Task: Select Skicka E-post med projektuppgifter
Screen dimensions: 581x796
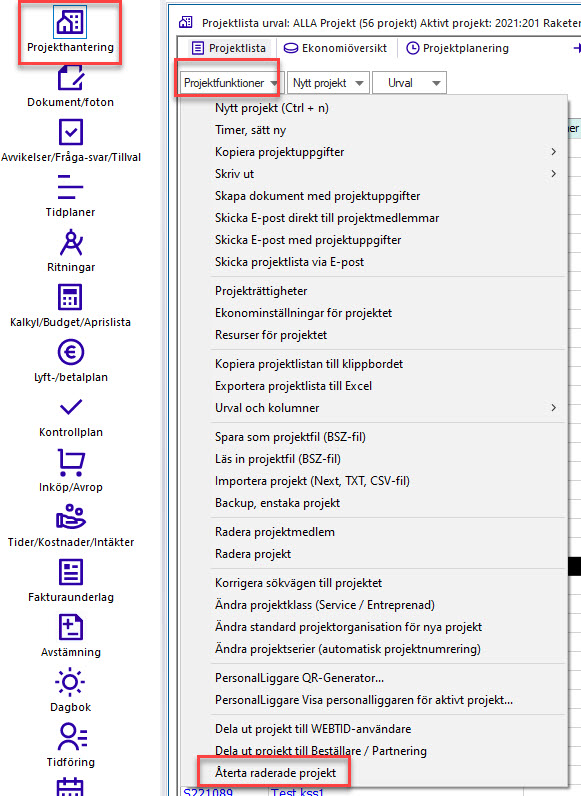Action: [308, 240]
